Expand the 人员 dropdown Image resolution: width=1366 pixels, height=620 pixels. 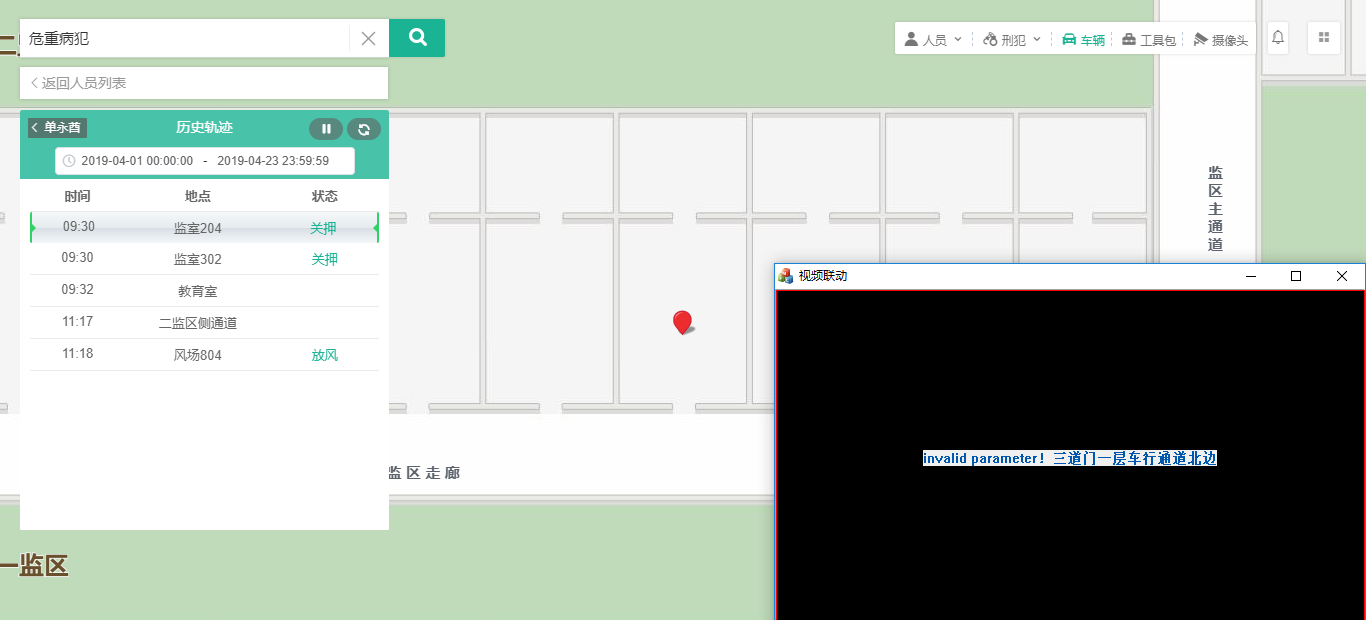pyautogui.click(x=932, y=40)
